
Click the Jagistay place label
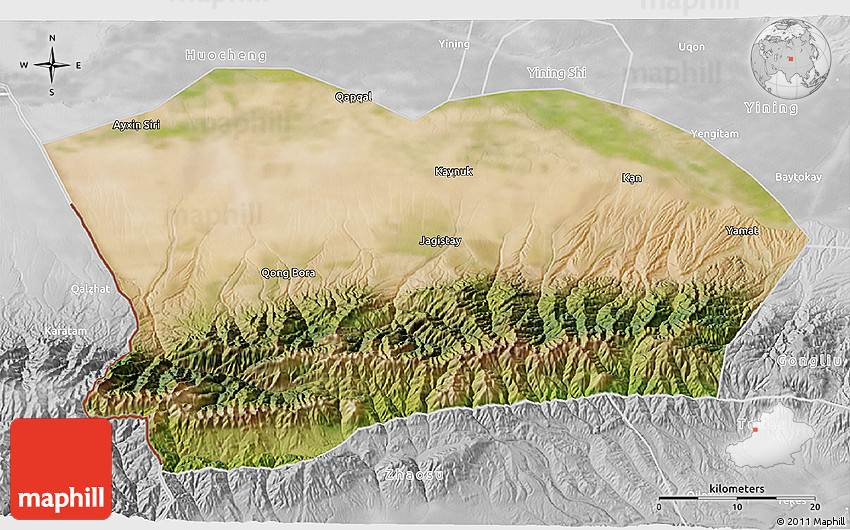[440, 240]
